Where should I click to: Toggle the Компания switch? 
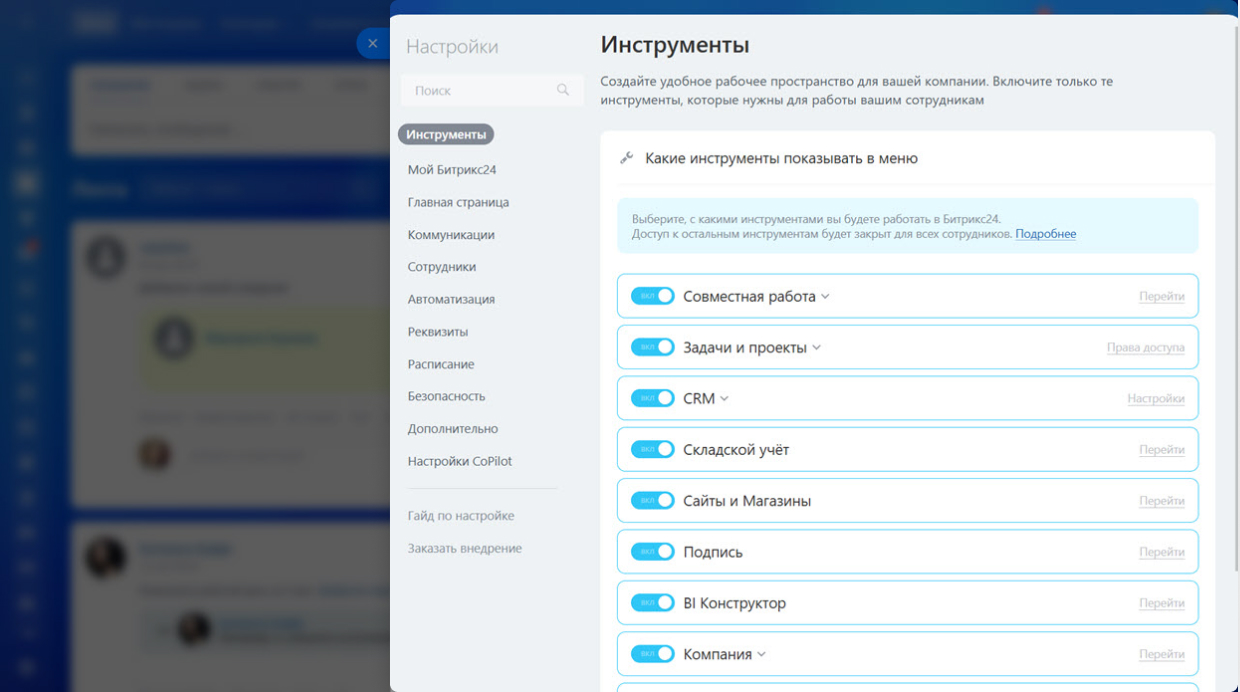point(653,654)
